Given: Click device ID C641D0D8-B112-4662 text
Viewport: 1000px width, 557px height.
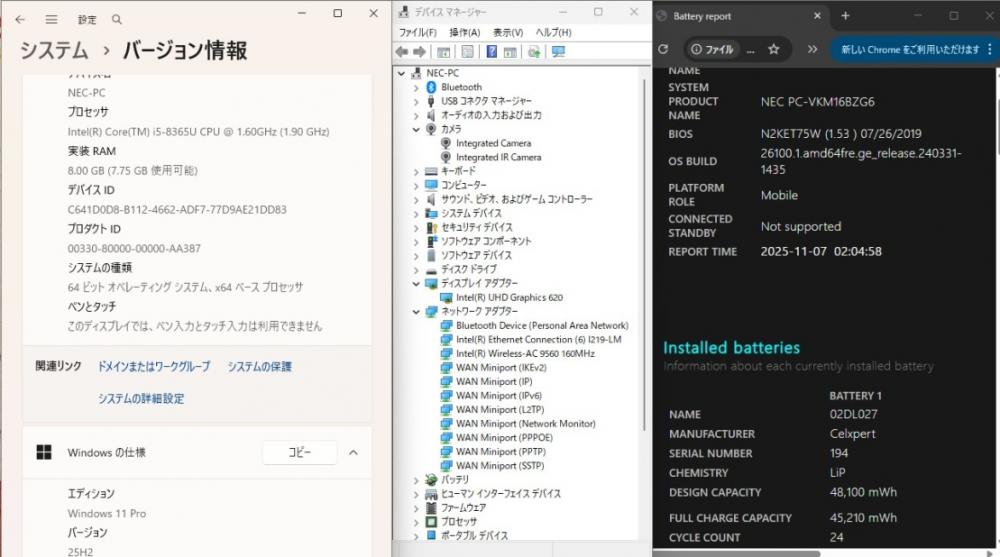Looking at the screenshot, I should 177,210.
